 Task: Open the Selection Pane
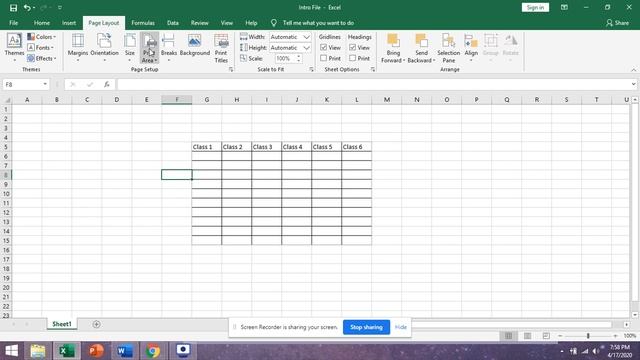pos(449,48)
